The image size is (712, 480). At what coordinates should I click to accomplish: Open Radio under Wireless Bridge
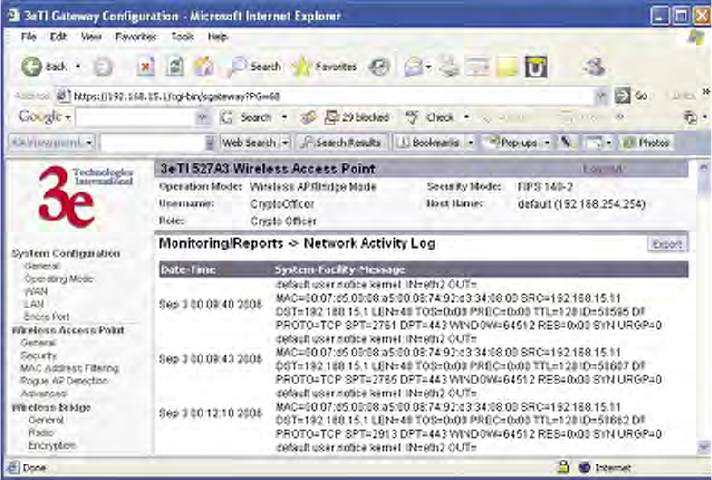(41, 432)
